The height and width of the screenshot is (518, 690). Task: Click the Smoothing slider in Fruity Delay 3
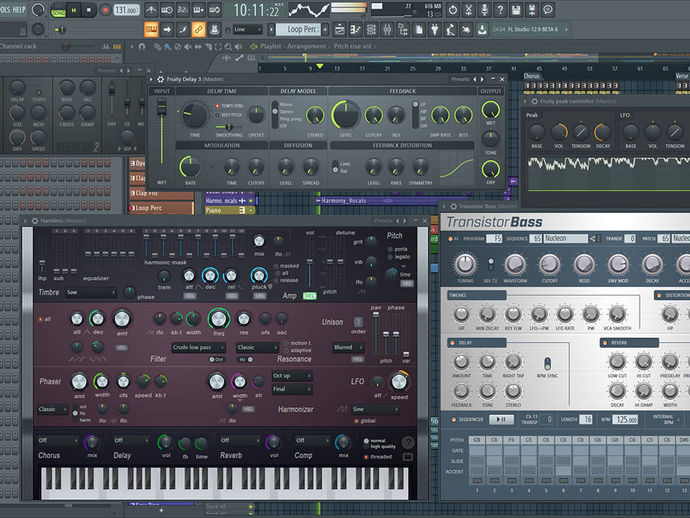point(228,127)
